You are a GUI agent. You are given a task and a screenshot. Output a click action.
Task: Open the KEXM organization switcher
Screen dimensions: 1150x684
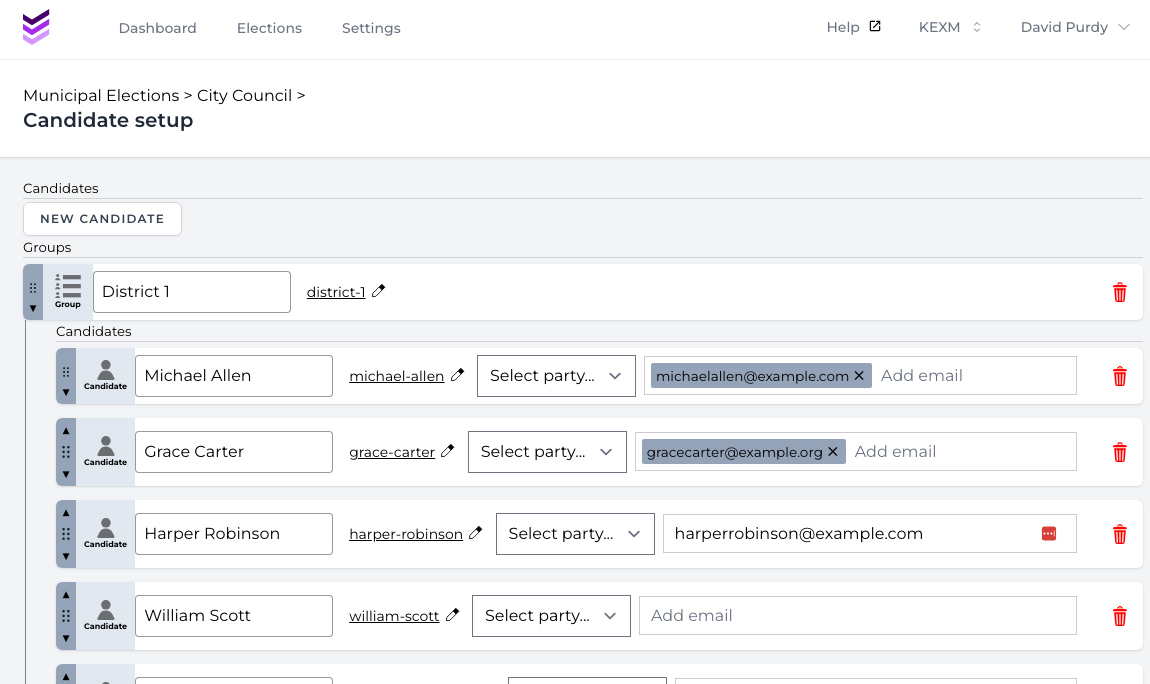coord(950,28)
